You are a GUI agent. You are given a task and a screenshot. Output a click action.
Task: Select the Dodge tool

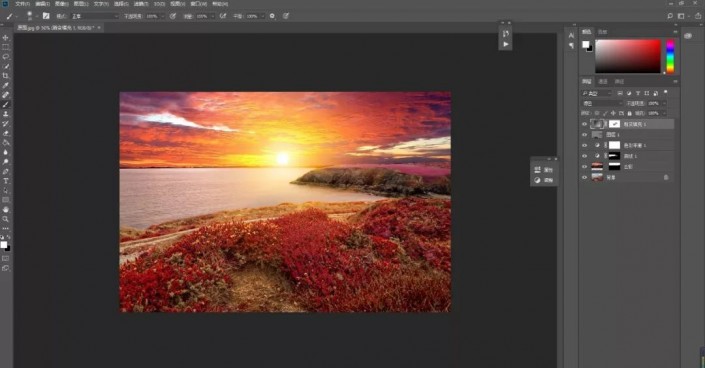click(6, 162)
